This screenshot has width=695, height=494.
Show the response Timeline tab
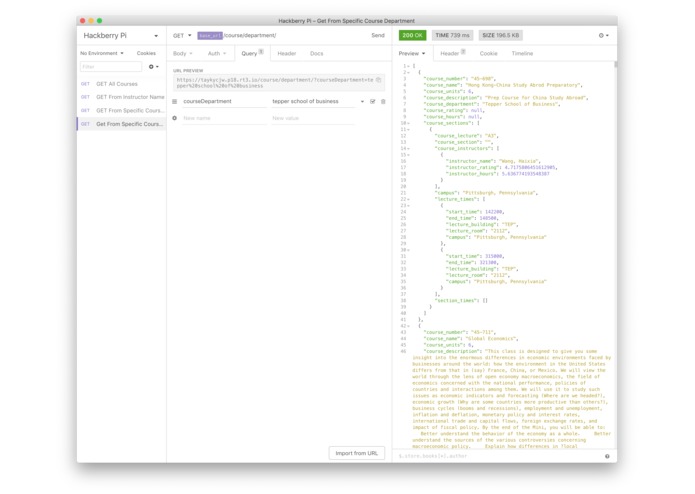522,54
